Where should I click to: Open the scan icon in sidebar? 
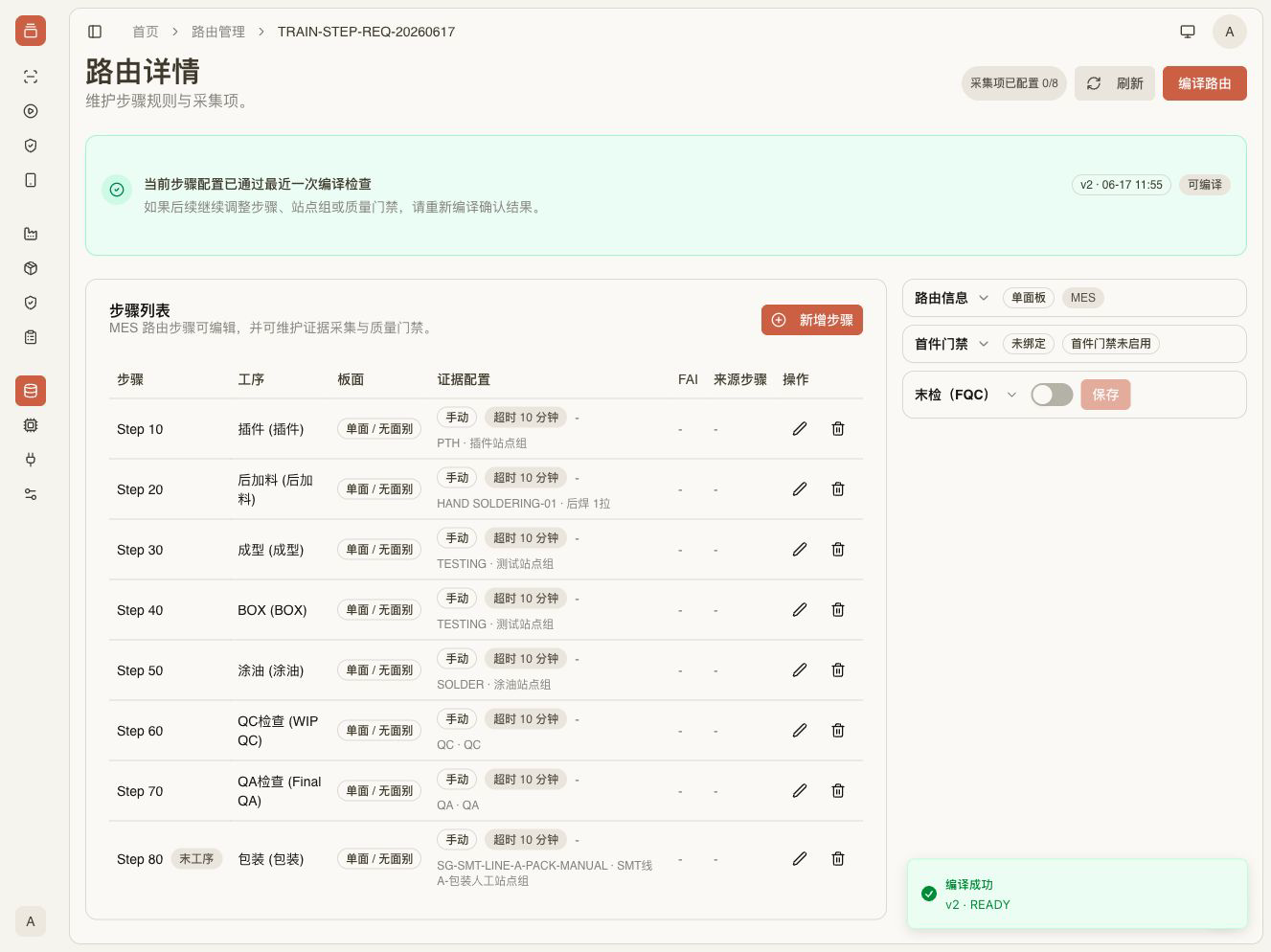pos(31,77)
